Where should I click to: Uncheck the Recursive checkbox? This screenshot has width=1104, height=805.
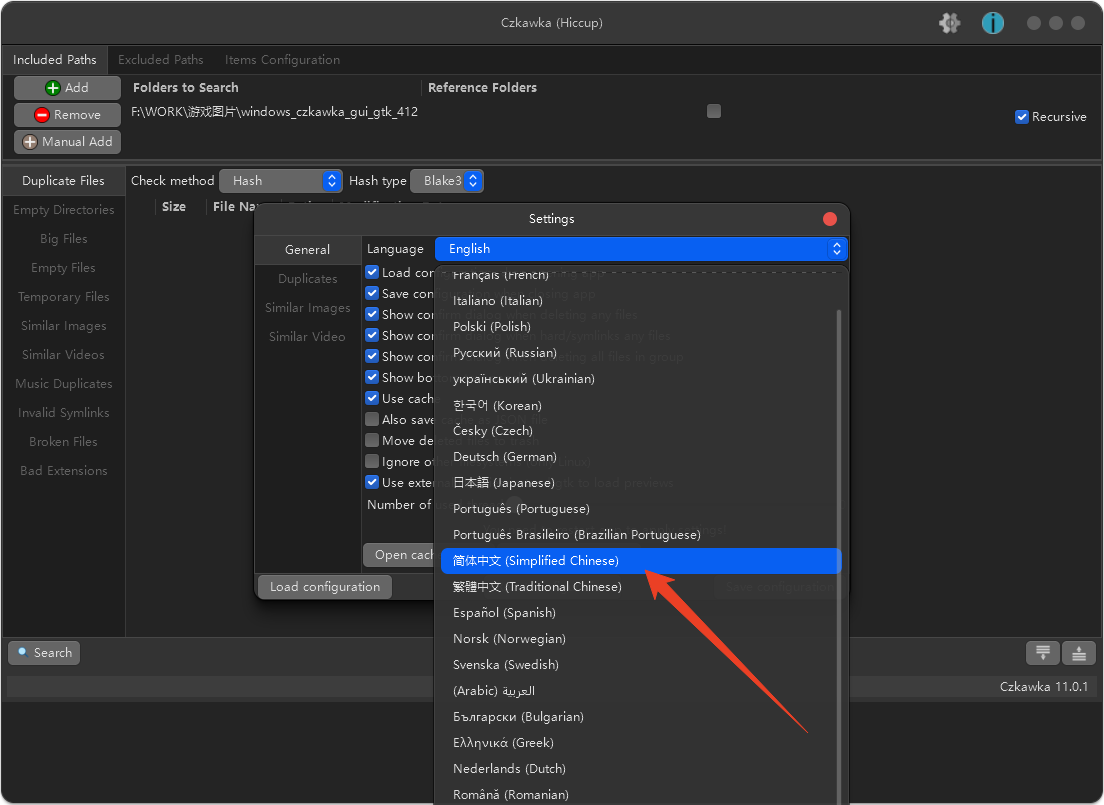pyautogui.click(x=1022, y=117)
